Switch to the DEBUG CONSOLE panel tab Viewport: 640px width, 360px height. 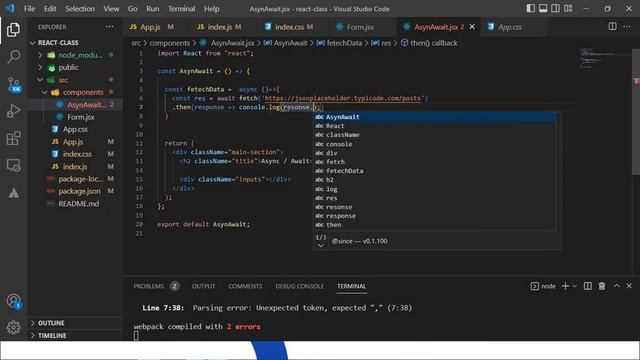(x=299, y=286)
